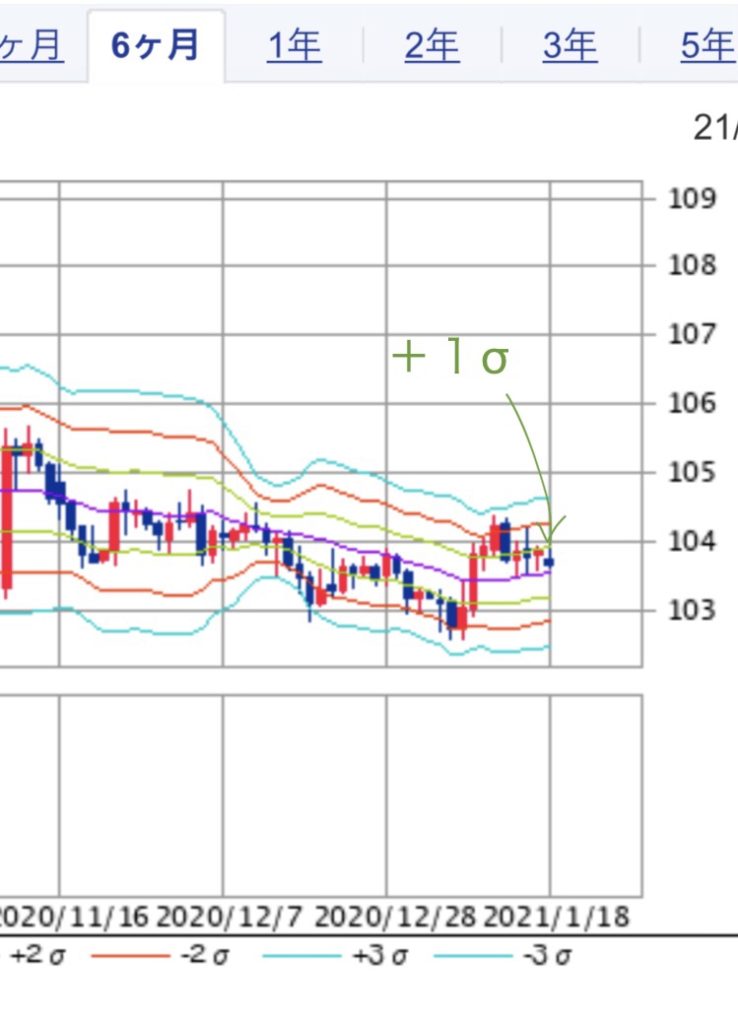Click the 108 price axis label

click(x=692, y=266)
